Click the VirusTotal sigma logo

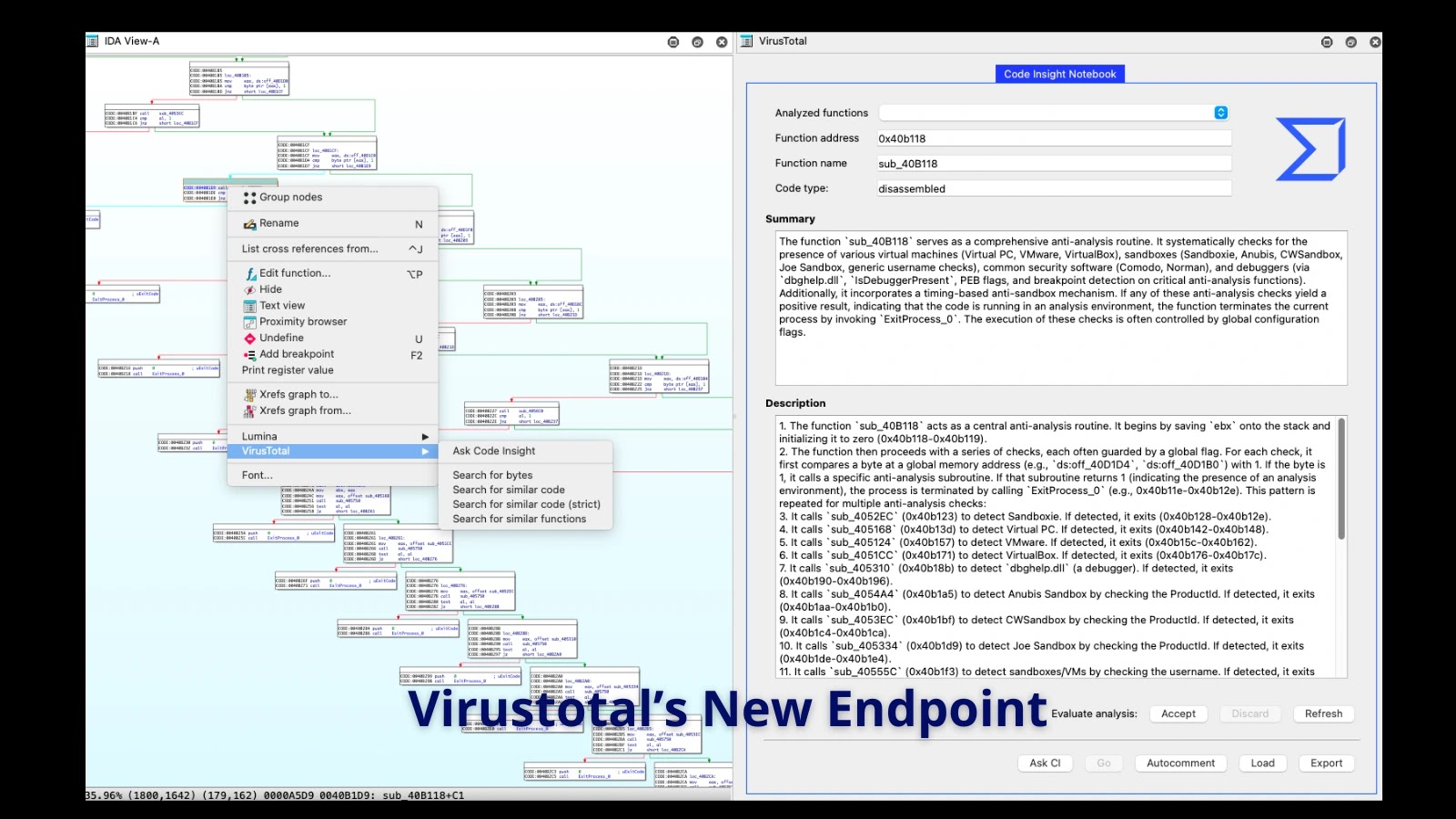pyautogui.click(x=1310, y=149)
